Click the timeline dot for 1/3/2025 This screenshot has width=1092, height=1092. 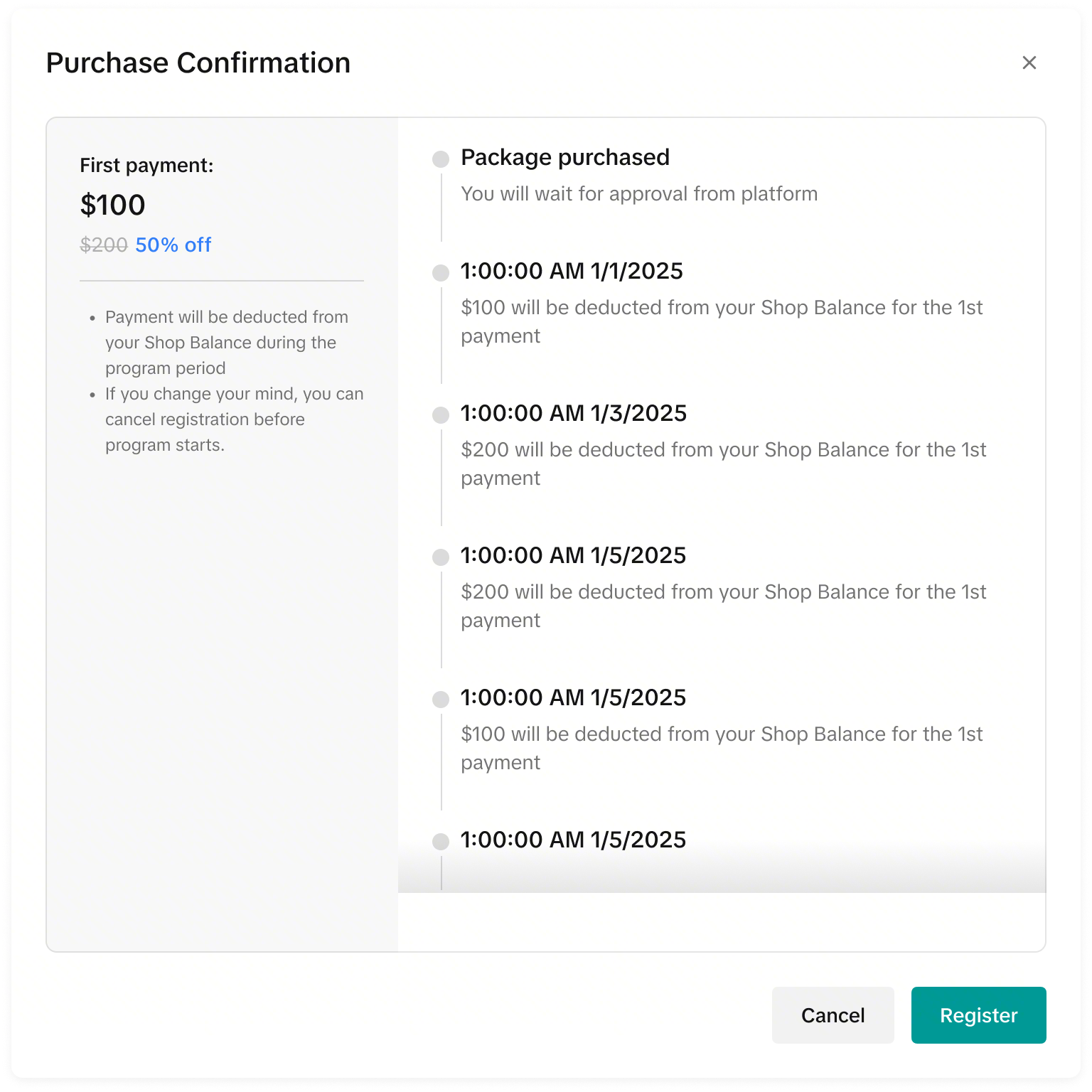[x=441, y=414]
